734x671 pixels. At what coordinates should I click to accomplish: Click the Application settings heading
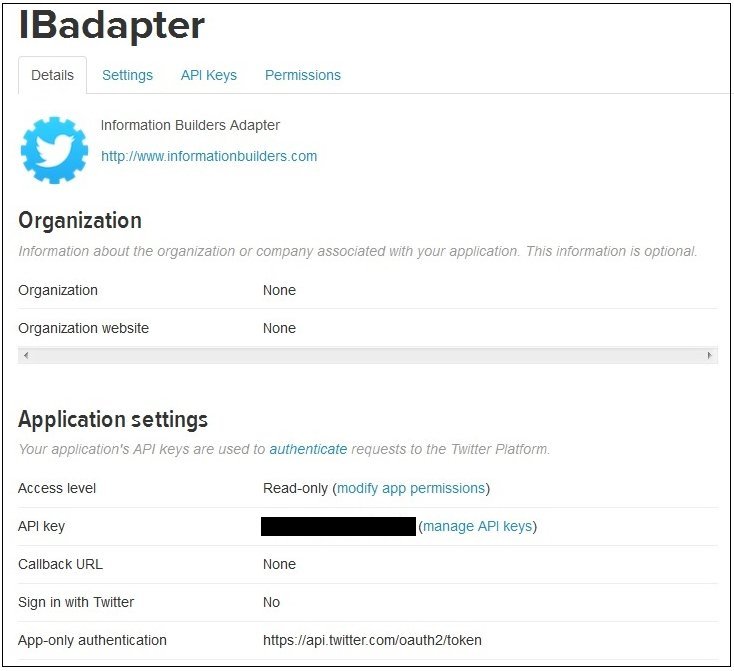coord(113,420)
